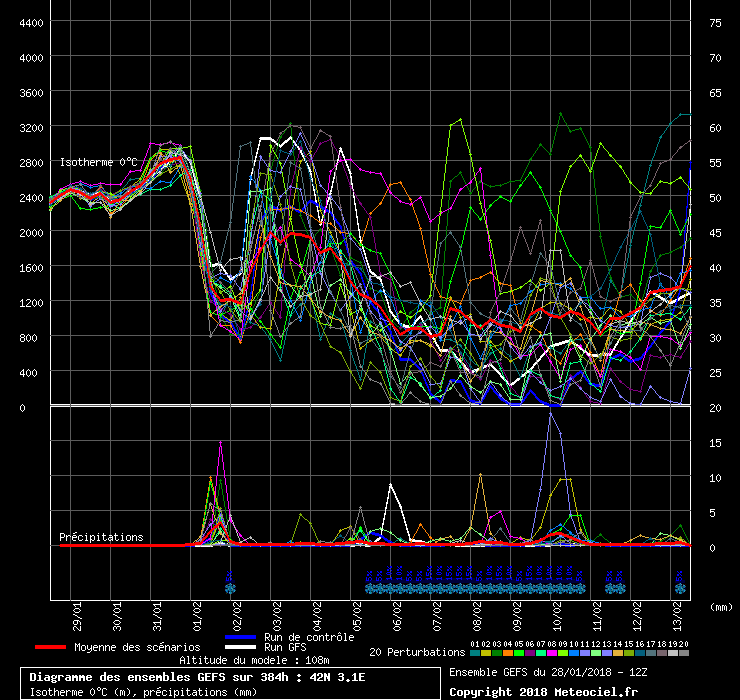The image size is (740, 700).
Task: Click the 'Précipitations' chart label
Action: (101, 537)
